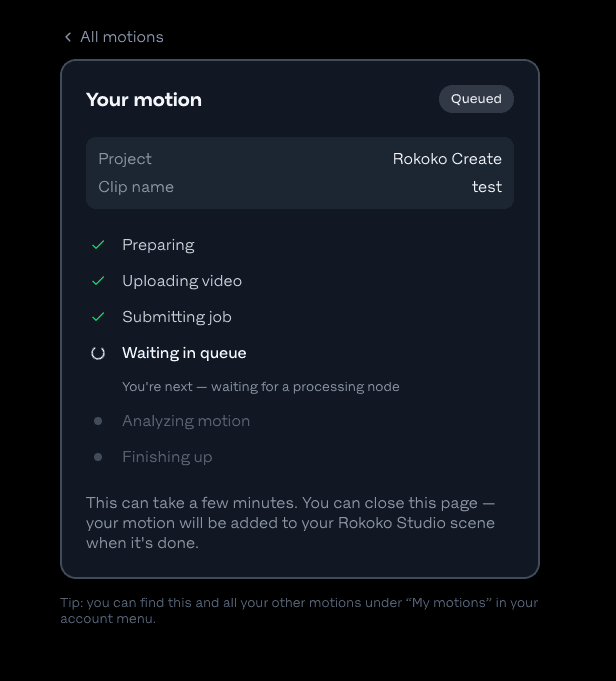This screenshot has height=681, width=616.
Task: Click the Queued status badge
Action: 476,99
